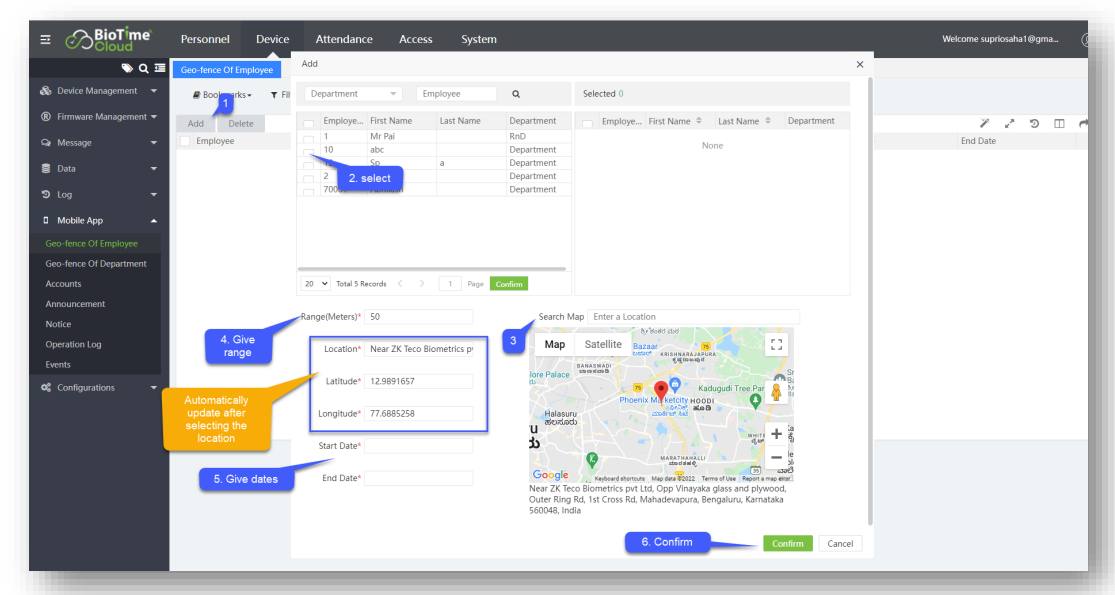The image size is (1115, 595).
Task: Click the Range (Meters) input field
Action: [x=418, y=317]
